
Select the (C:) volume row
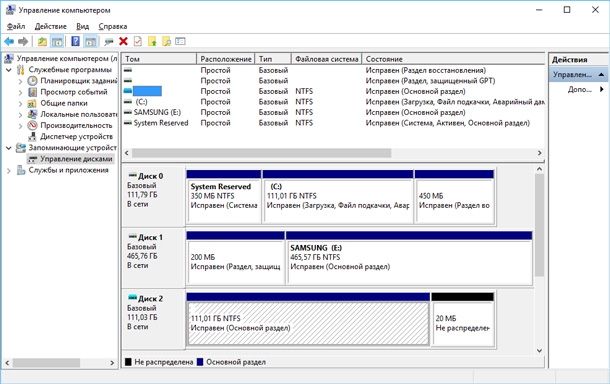point(333,102)
